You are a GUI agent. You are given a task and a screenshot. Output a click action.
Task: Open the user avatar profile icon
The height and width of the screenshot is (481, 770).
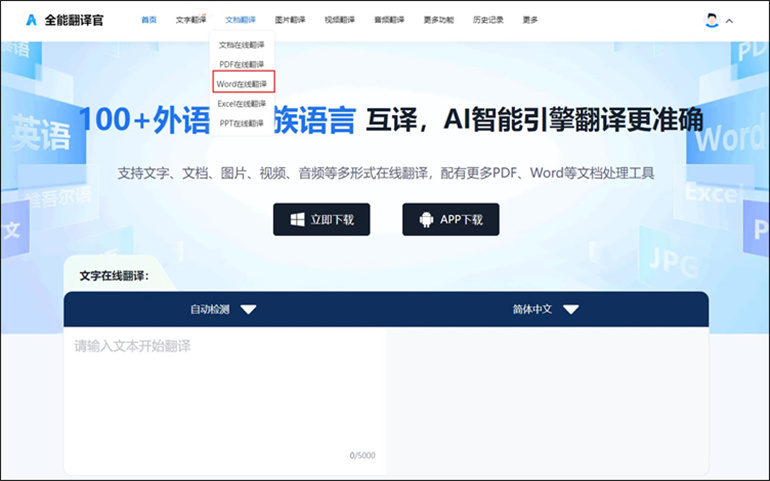pos(711,20)
